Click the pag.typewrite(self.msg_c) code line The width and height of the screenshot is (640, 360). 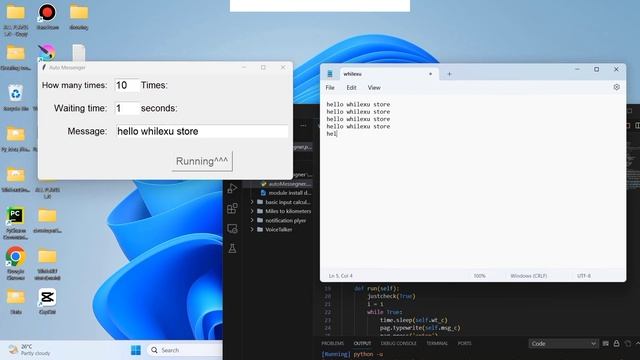[420, 328]
